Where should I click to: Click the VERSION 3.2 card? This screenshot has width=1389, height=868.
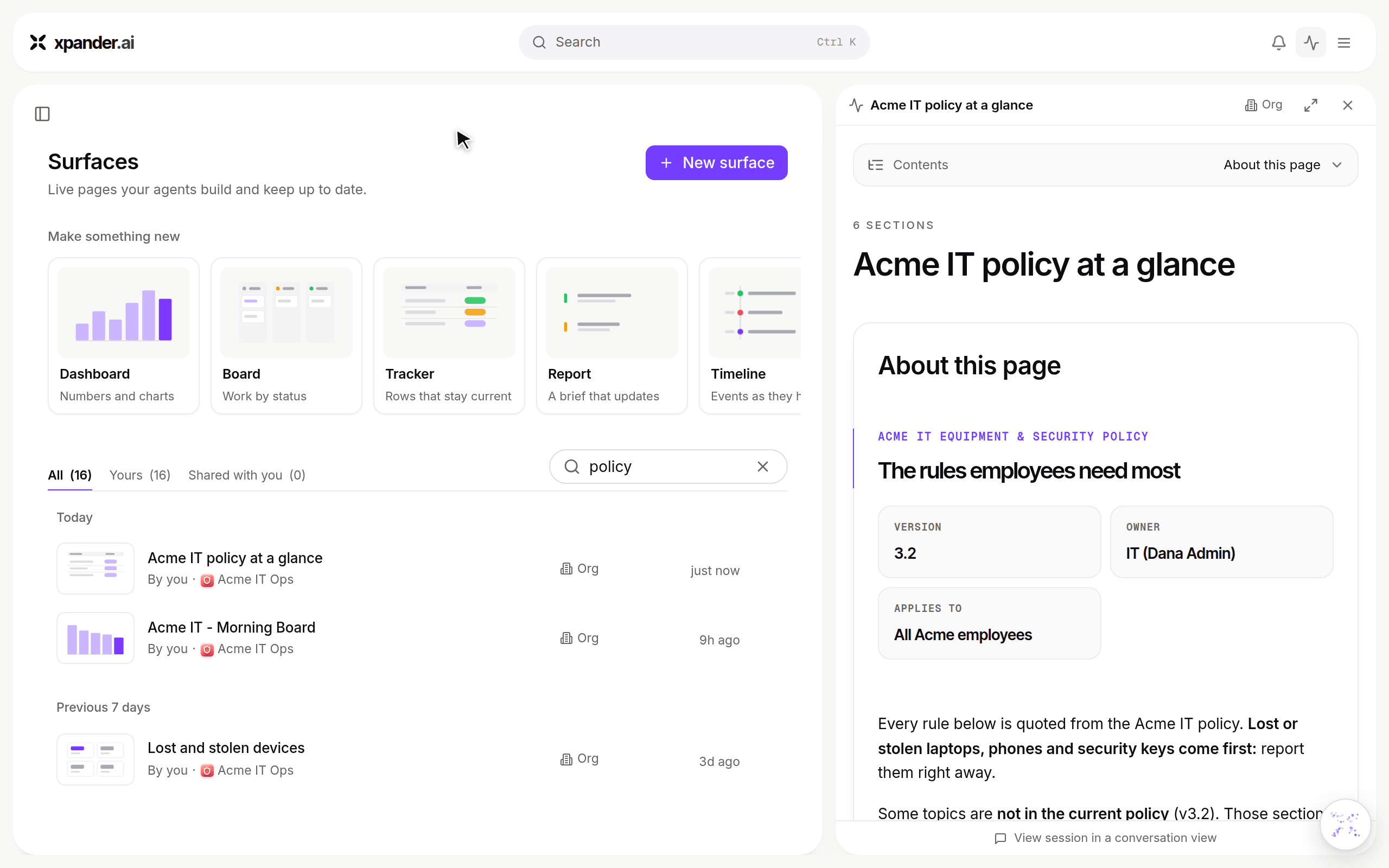click(x=989, y=542)
